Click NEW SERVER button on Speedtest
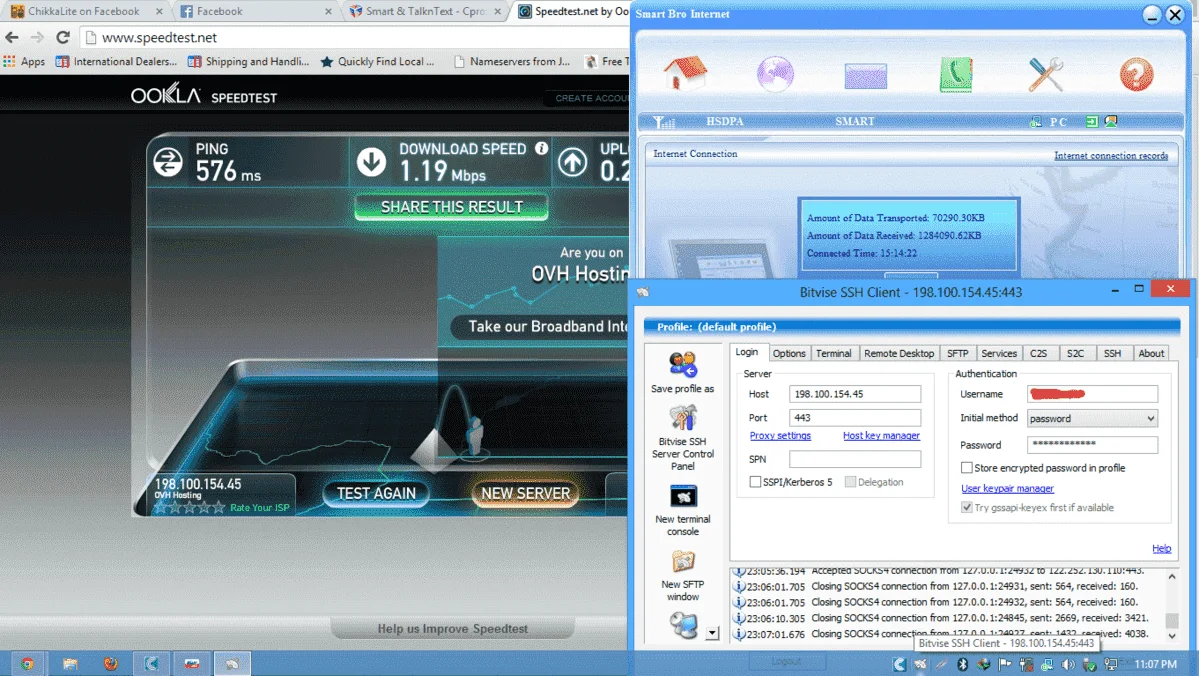Image resolution: width=1199 pixels, height=676 pixels. pyautogui.click(x=525, y=493)
